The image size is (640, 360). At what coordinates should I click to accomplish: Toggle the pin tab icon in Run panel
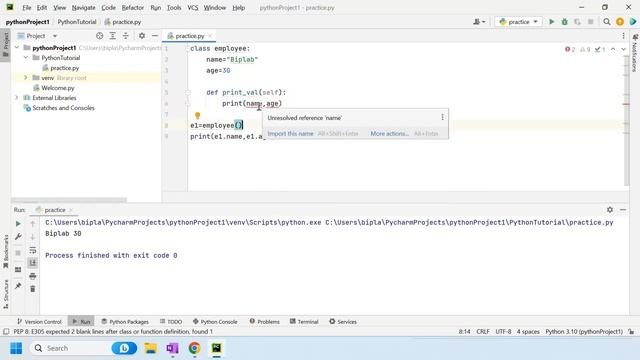(x=18, y=286)
